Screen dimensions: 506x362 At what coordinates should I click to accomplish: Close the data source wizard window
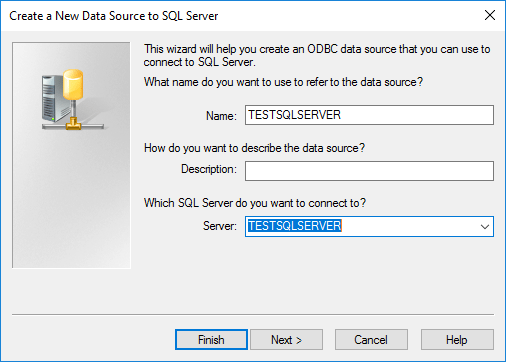pyautogui.click(x=490, y=15)
